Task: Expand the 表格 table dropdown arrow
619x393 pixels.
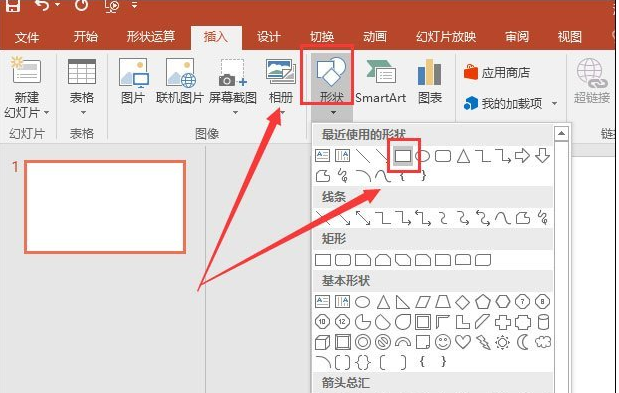Action: tap(83, 113)
